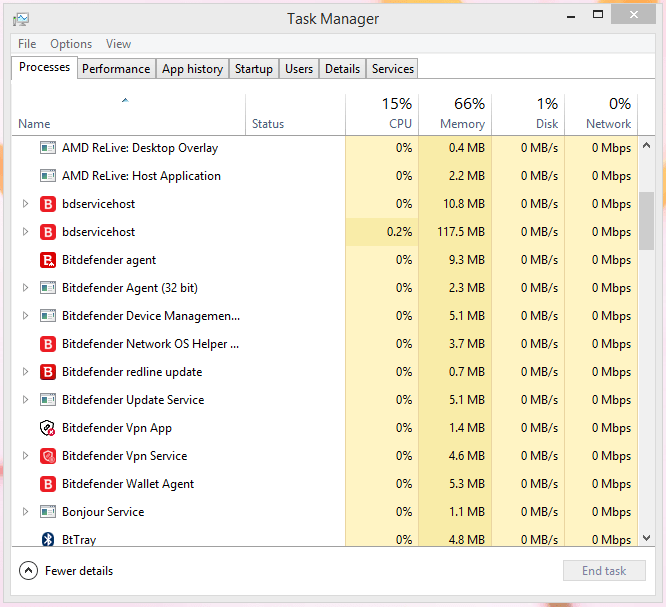Click the BtTray Bluetooth icon
The height and width of the screenshot is (607, 666).
point(48,539)
